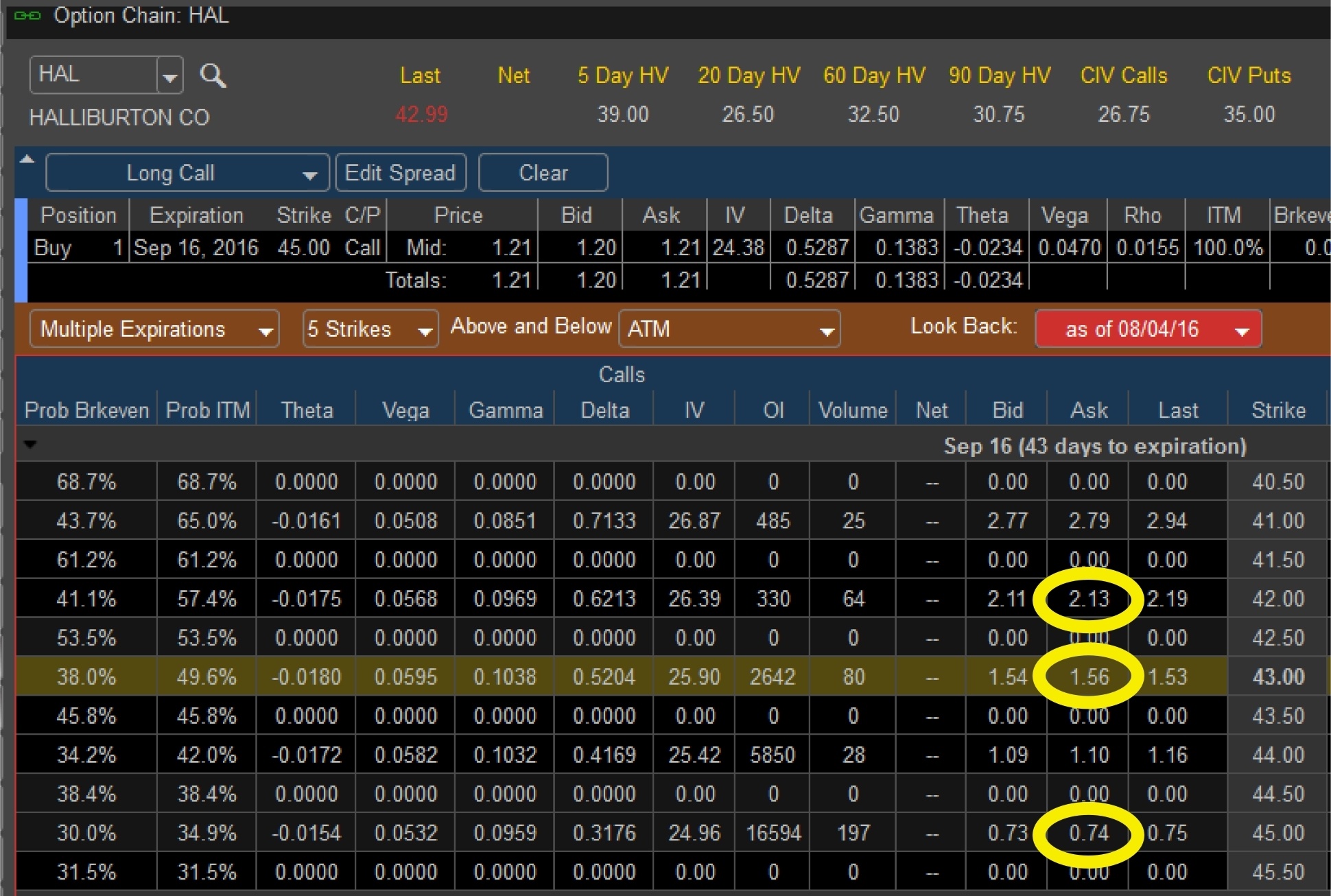The image size is (1331, 896).
Task: Click the Bid price 0.73 for the 45.00 strike
Action: (x=1007, y=834)
